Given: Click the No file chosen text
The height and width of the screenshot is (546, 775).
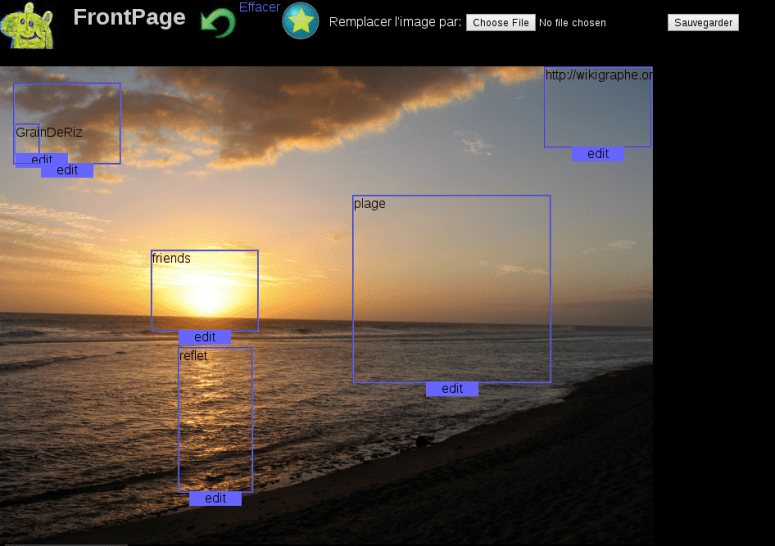Looking at the screenshot, I should tap(572, 23).
